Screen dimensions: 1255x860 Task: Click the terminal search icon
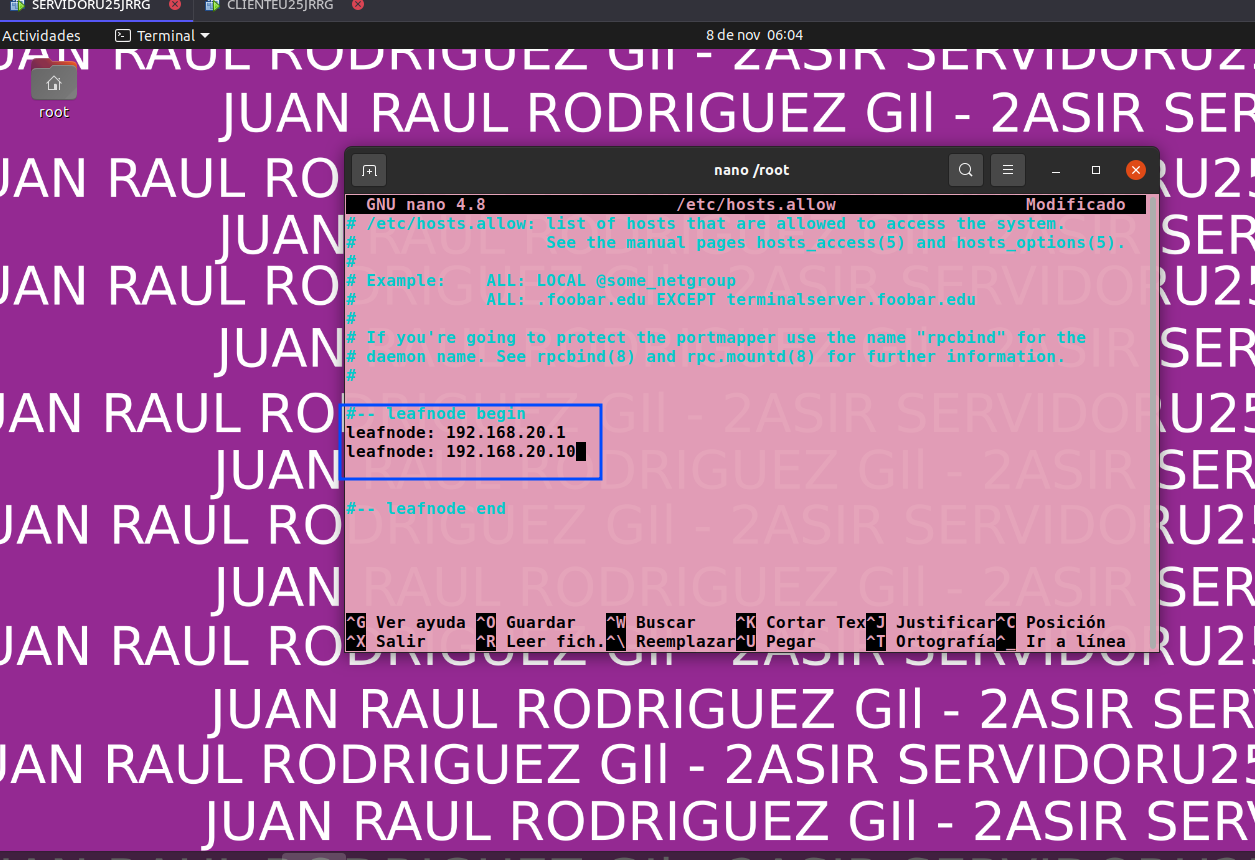pyautogui.click(x=965, y=170)
